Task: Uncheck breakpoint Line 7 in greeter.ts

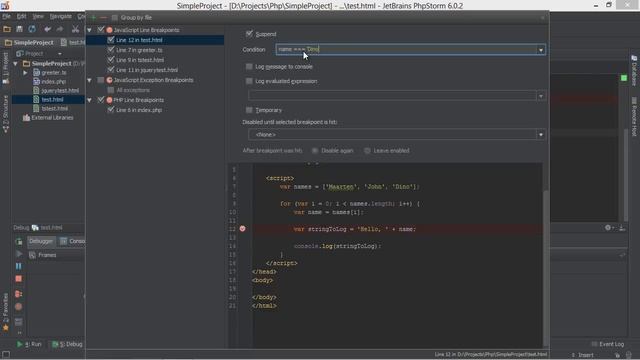Action: (x=111, y=50)
